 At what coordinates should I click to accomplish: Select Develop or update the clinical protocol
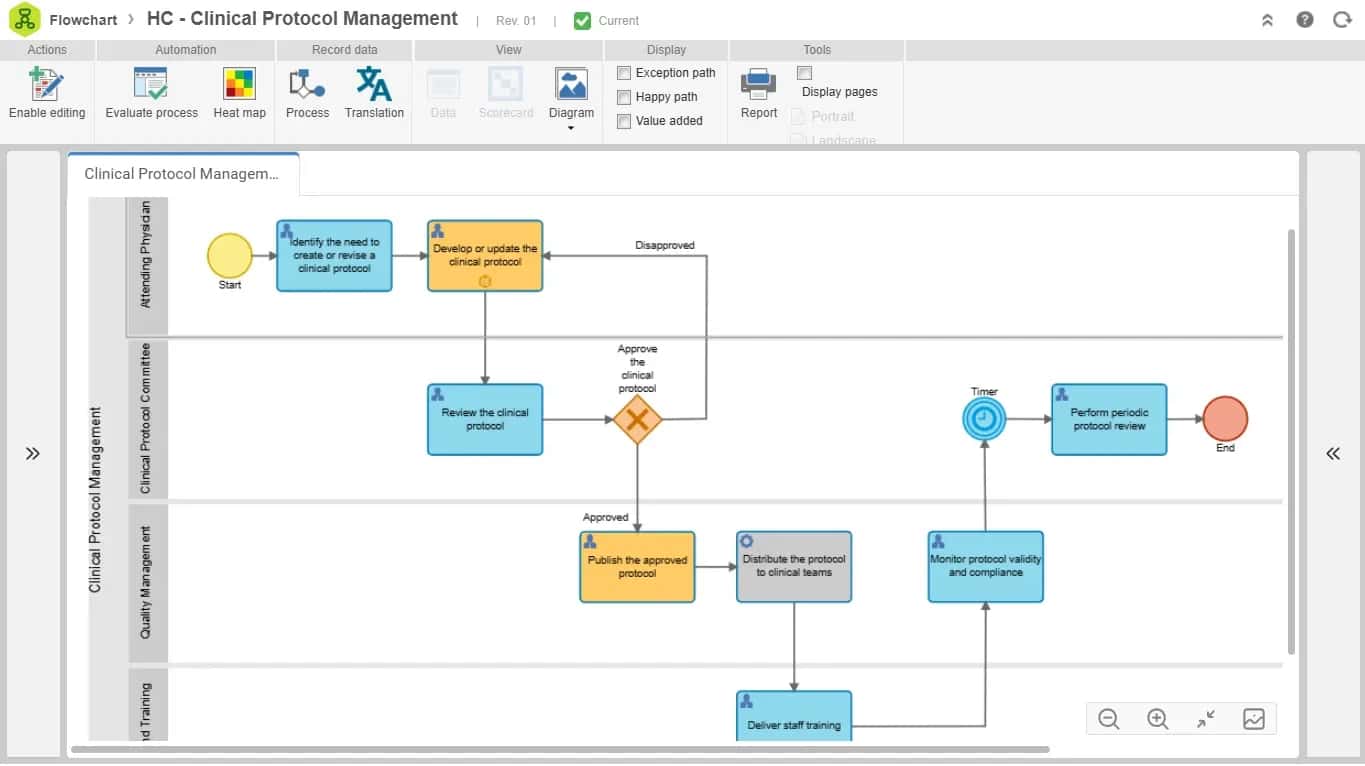pos(485,256)
